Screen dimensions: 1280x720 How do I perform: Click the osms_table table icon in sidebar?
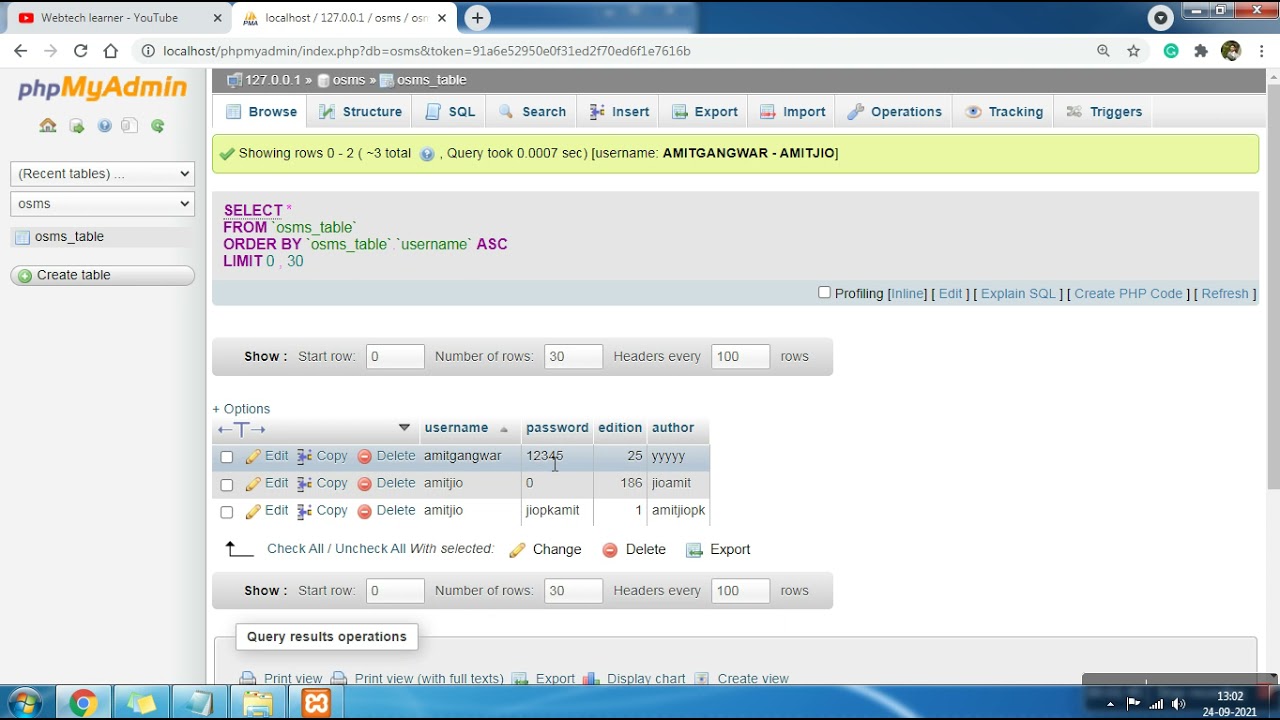[x=22, y=237]
